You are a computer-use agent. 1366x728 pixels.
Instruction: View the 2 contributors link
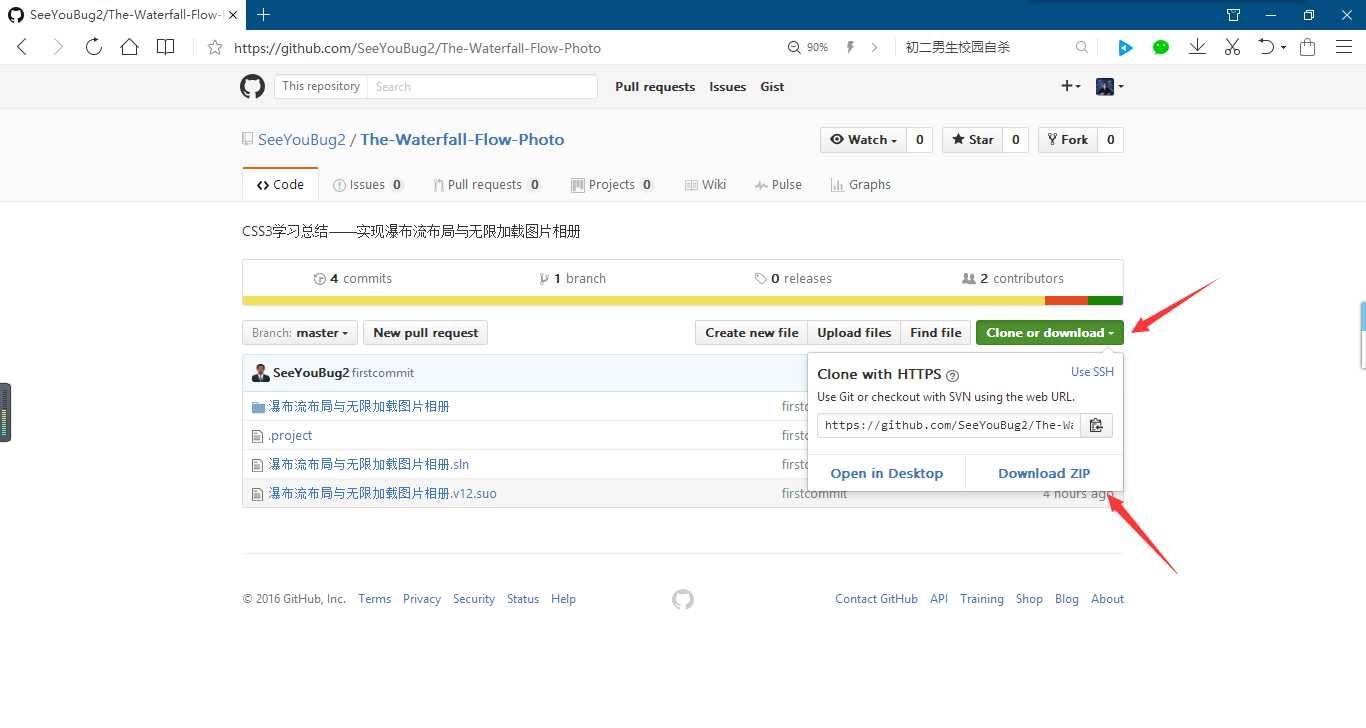point(1012,279)
